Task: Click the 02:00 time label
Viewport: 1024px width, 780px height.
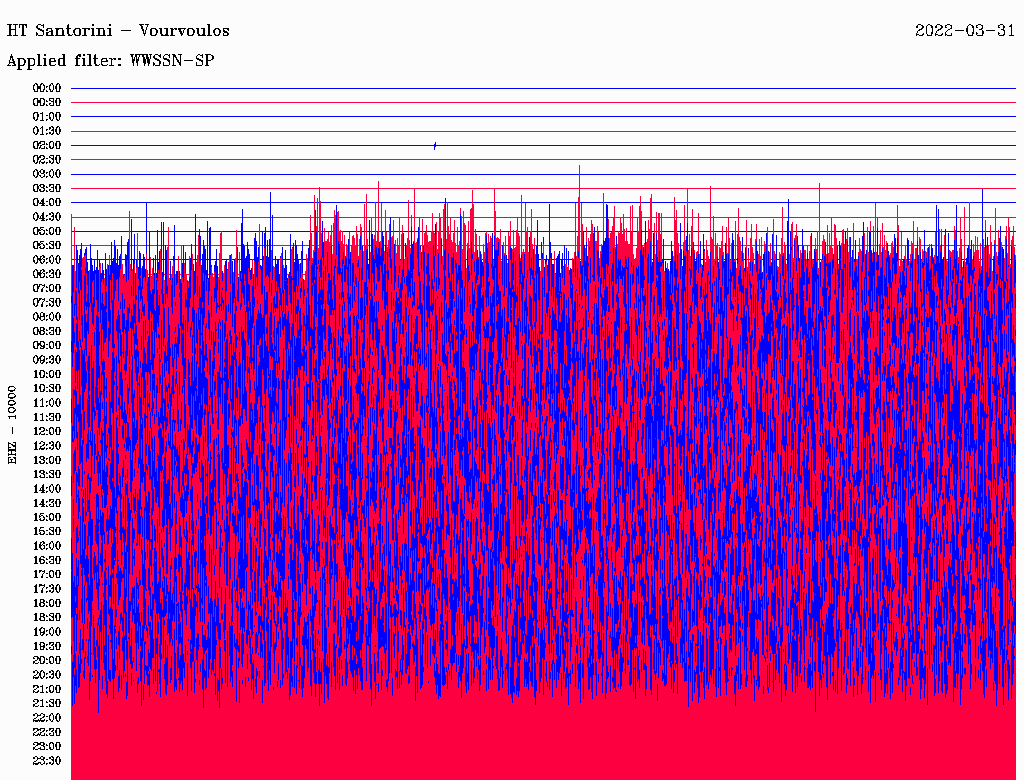Action: (47, 145)
